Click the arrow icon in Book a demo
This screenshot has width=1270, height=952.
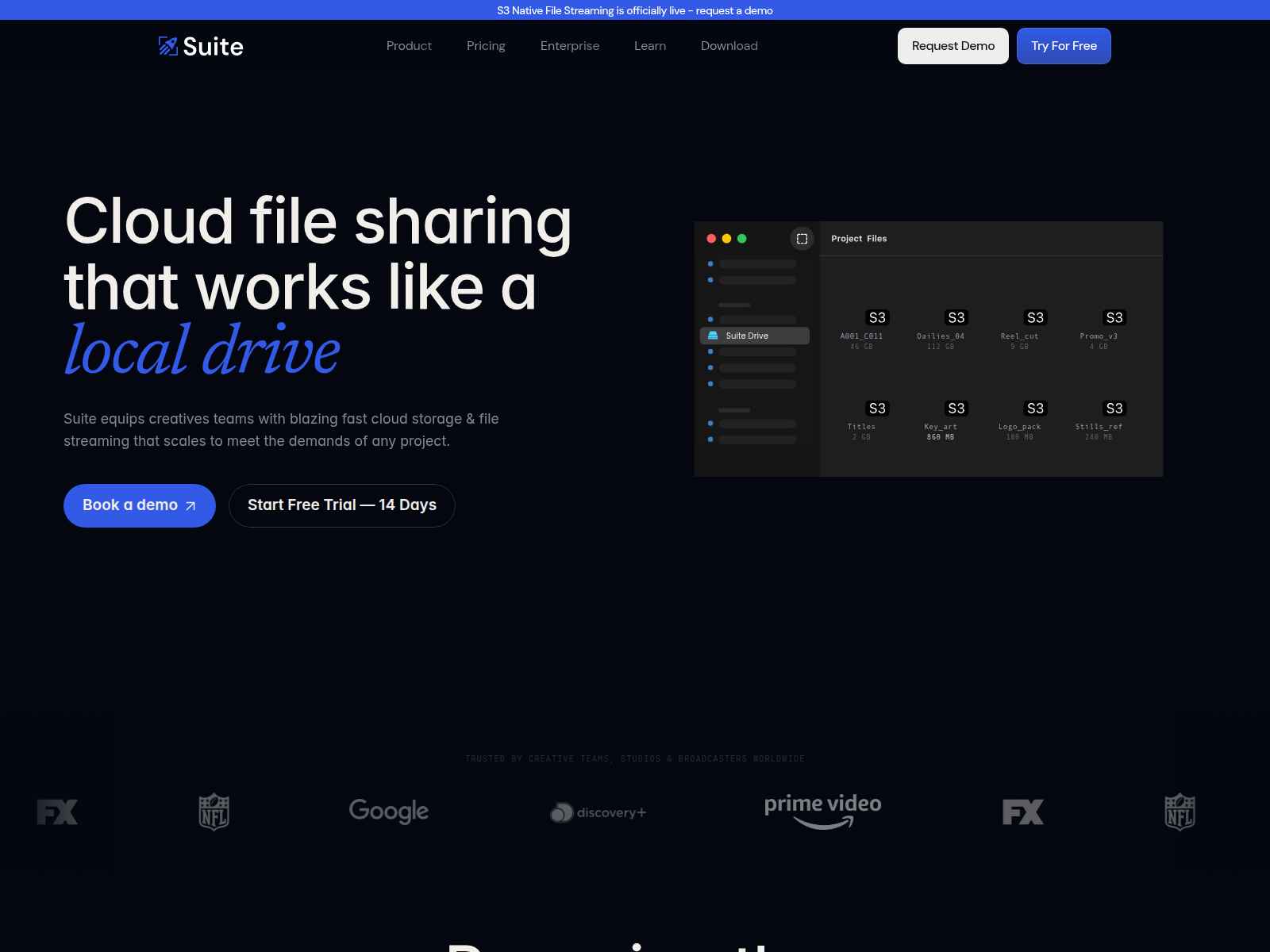click(x=190, y=506)
